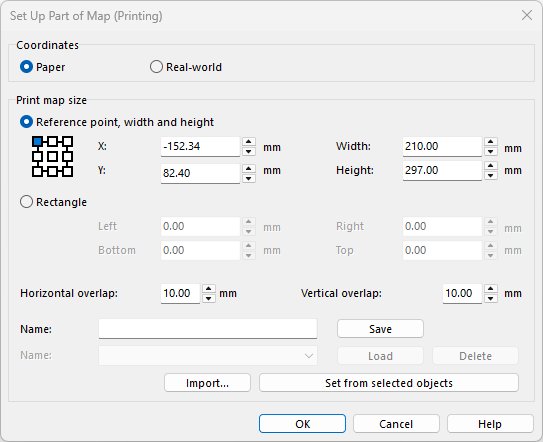Increase the Horizontal overlap value
The width and height of the screenshot is (543, 442).
(x=208, y=289)
